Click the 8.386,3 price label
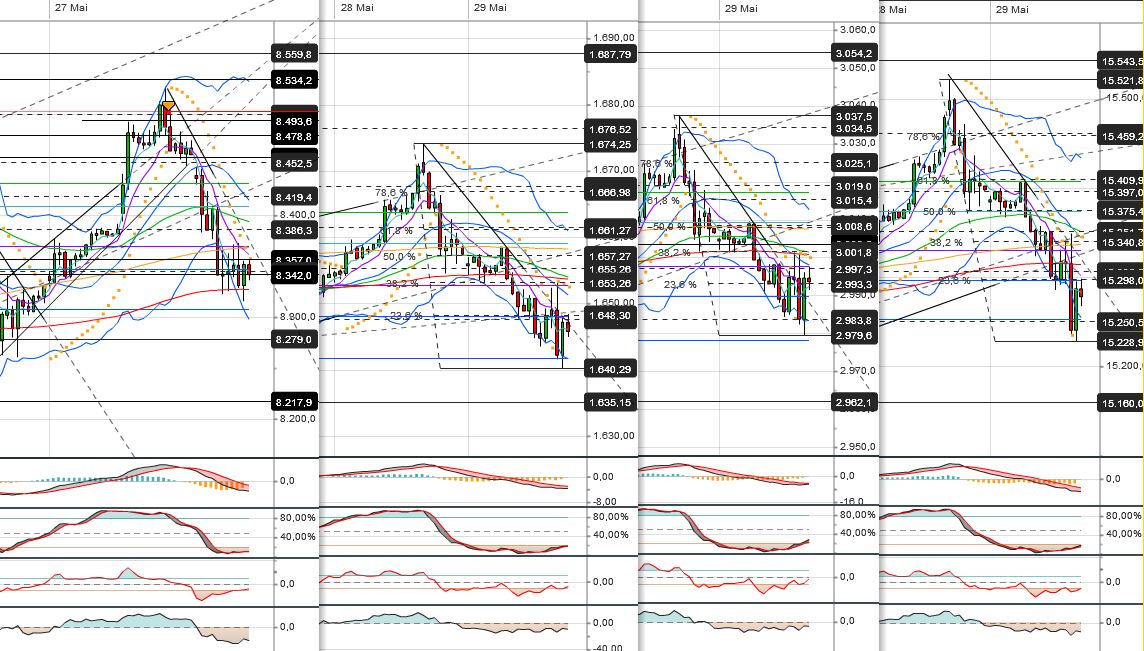 pos(295,230)
